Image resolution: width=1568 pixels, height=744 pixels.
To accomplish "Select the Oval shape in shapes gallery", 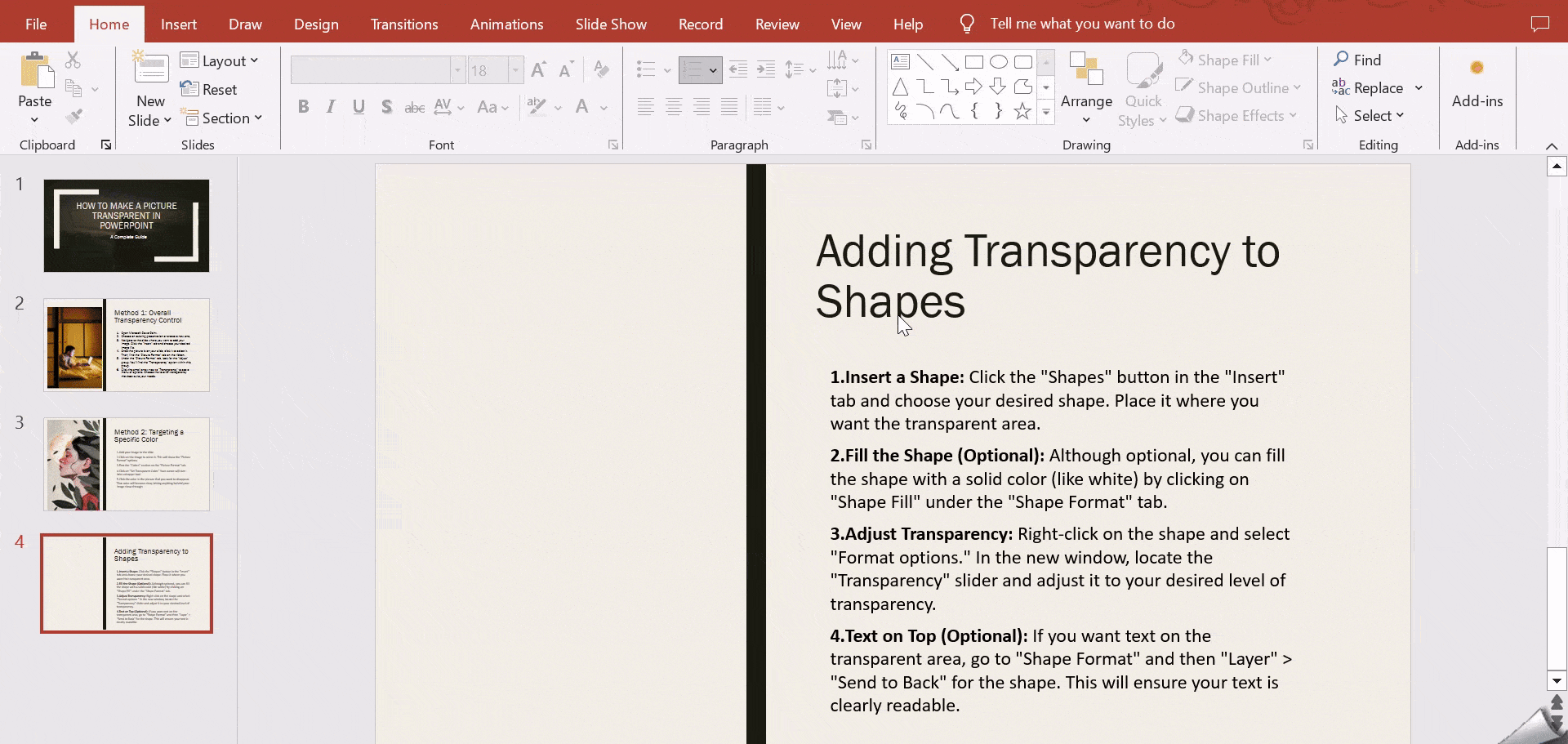I will click(x=998, y=62).
